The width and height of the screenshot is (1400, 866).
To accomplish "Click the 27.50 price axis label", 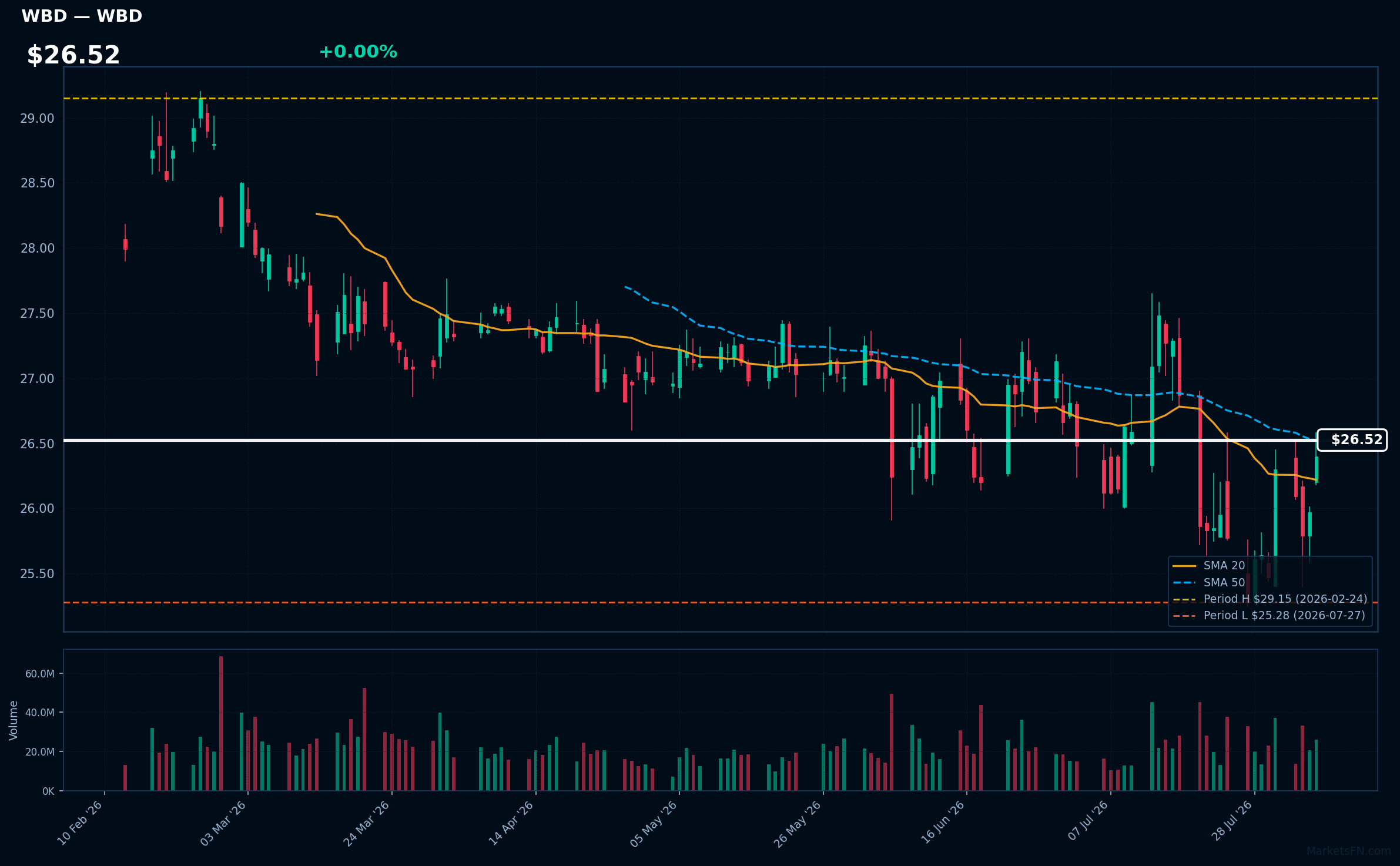I will (37, 314).
